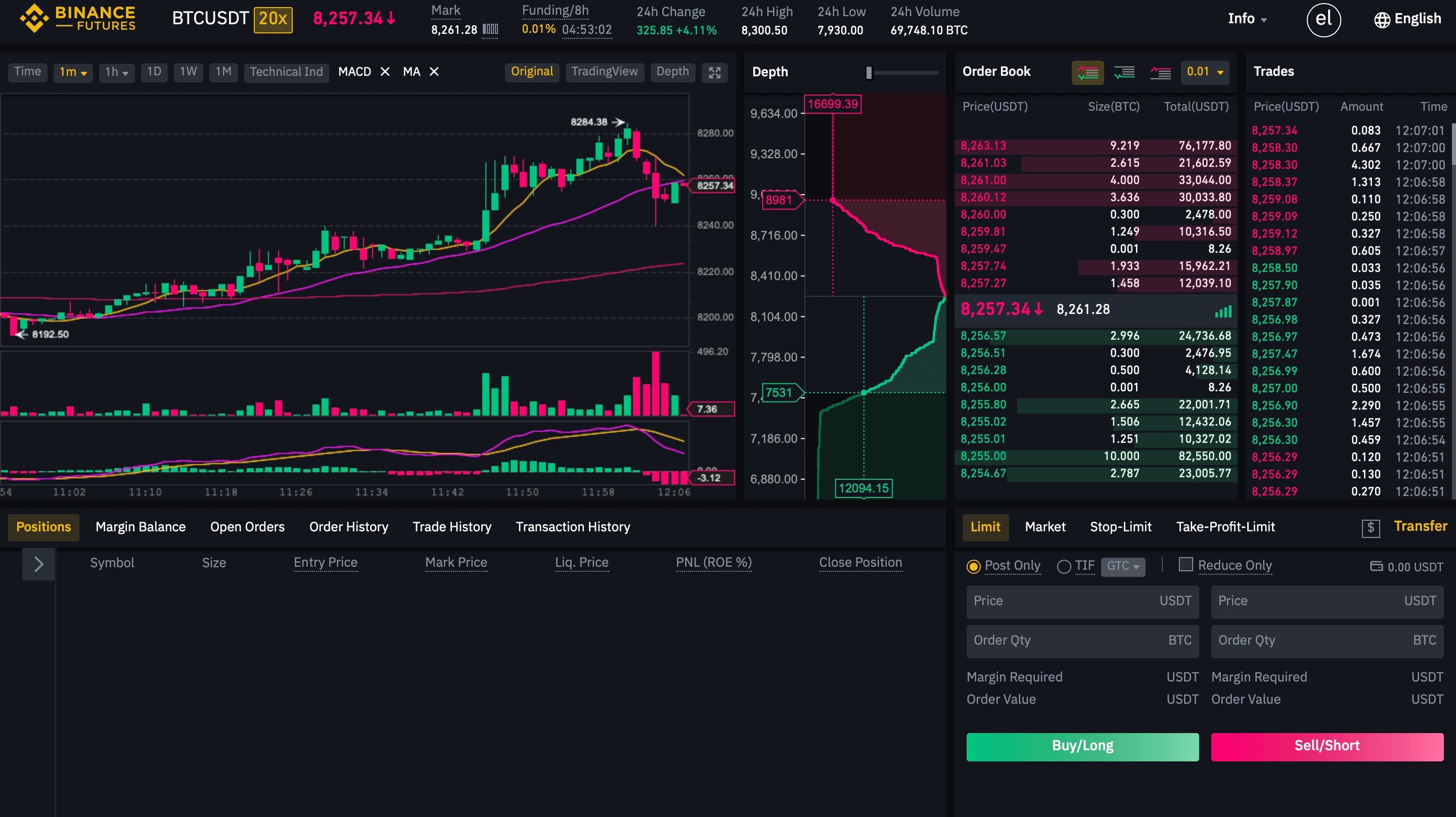Viewport: 1456px width, 817px height.
Task: Select the Original chart view
Action: tap(531, 72)
